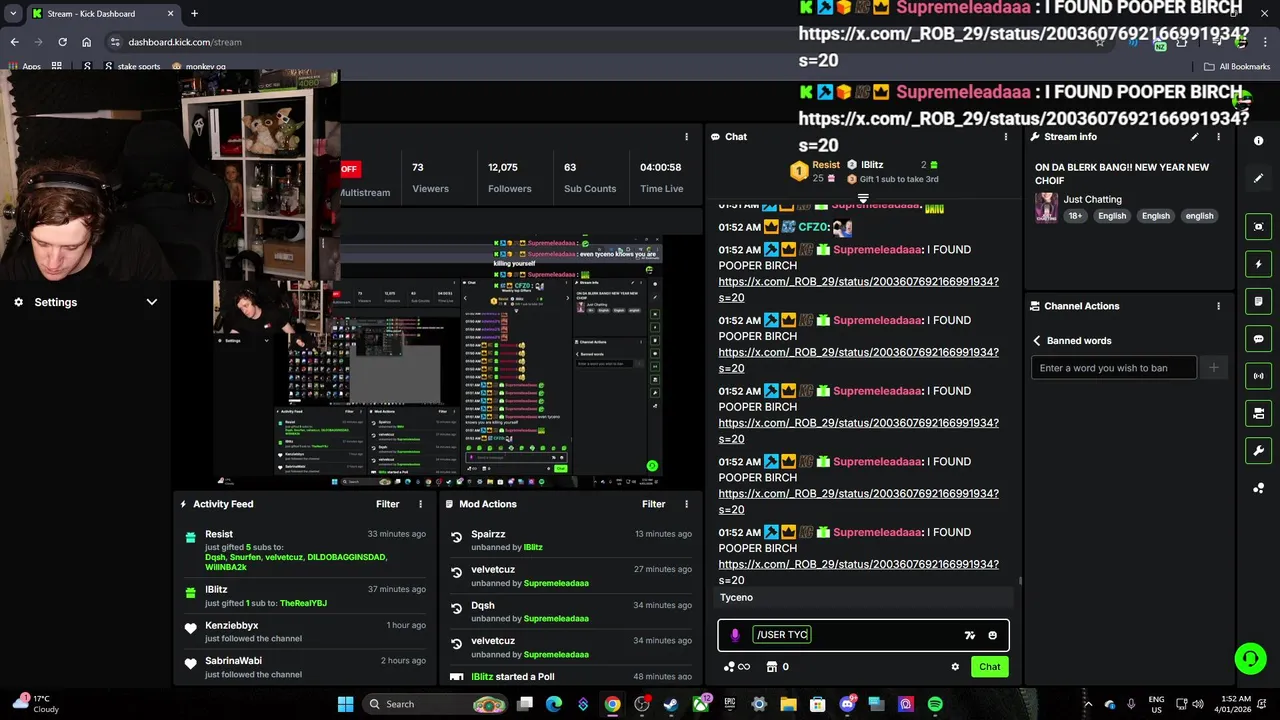
Task: Open Activity Feed three-dot menu
Action: click(420, 504)
